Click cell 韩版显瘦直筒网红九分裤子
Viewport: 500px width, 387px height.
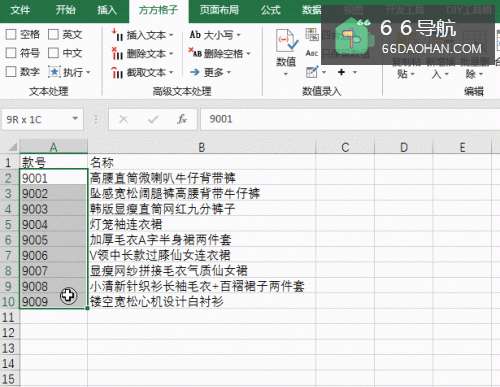point(201,209)
